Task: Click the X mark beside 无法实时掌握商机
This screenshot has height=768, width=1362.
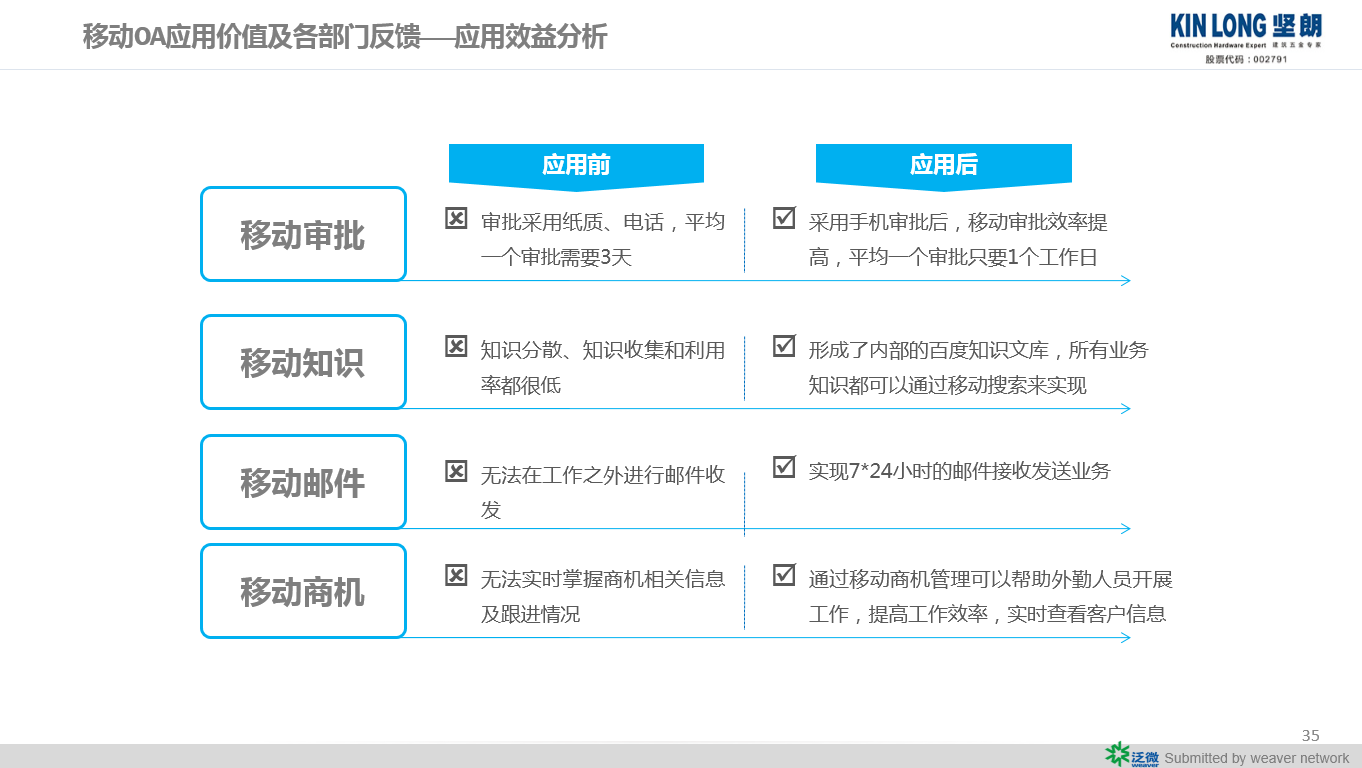Action: (456, 575)
